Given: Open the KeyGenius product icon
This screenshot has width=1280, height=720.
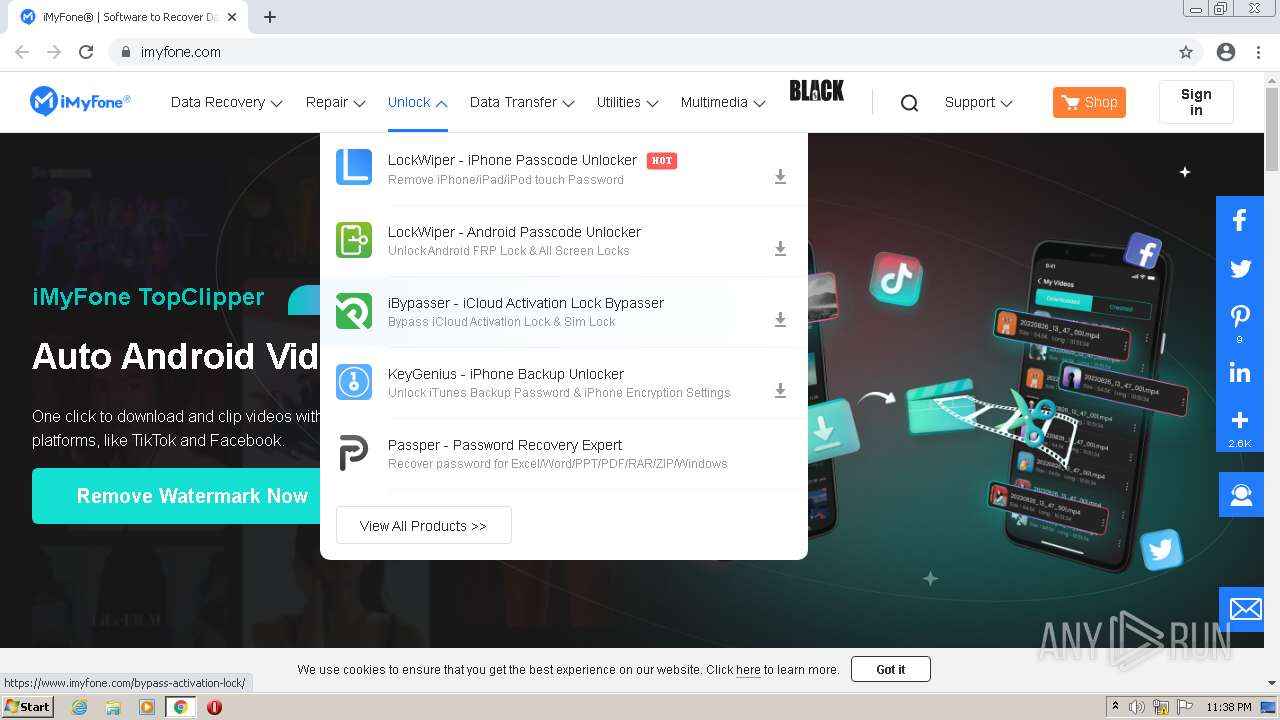Looking at the screenshot, I should coord(354,382).
